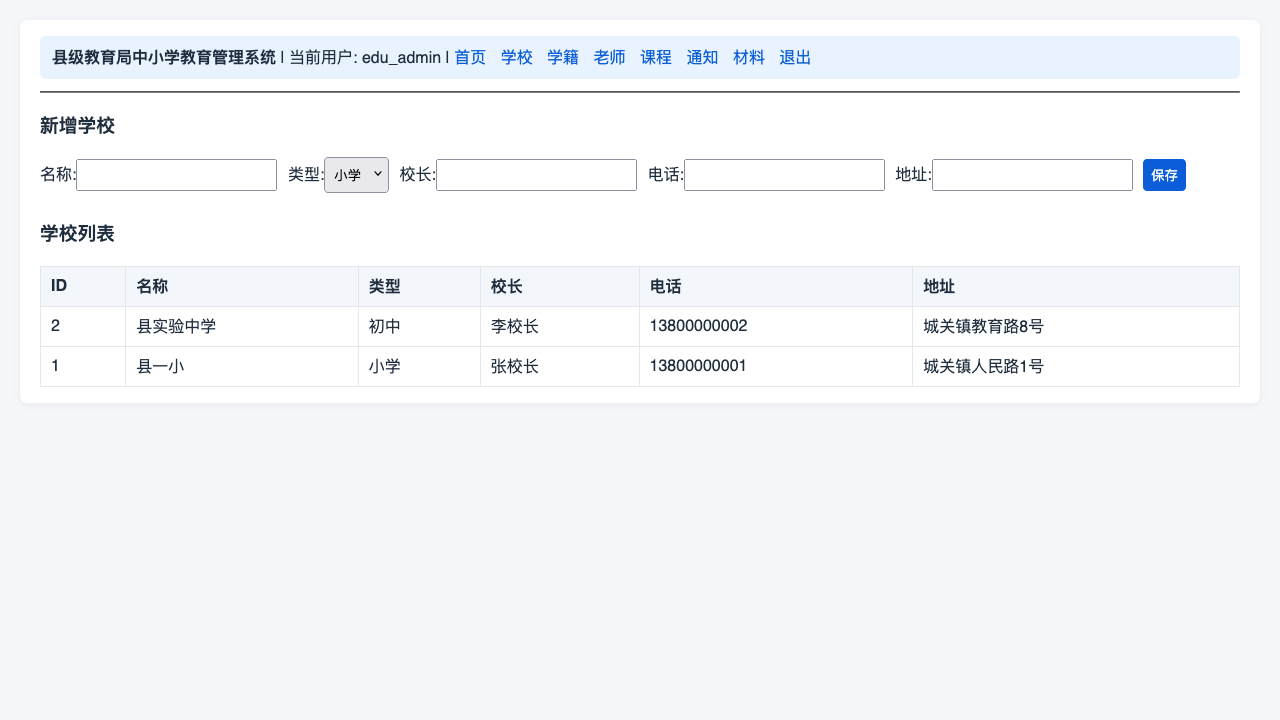Go to the 通知 page
The height and width of the screenshot is (720, 1280).
(702, 58)
